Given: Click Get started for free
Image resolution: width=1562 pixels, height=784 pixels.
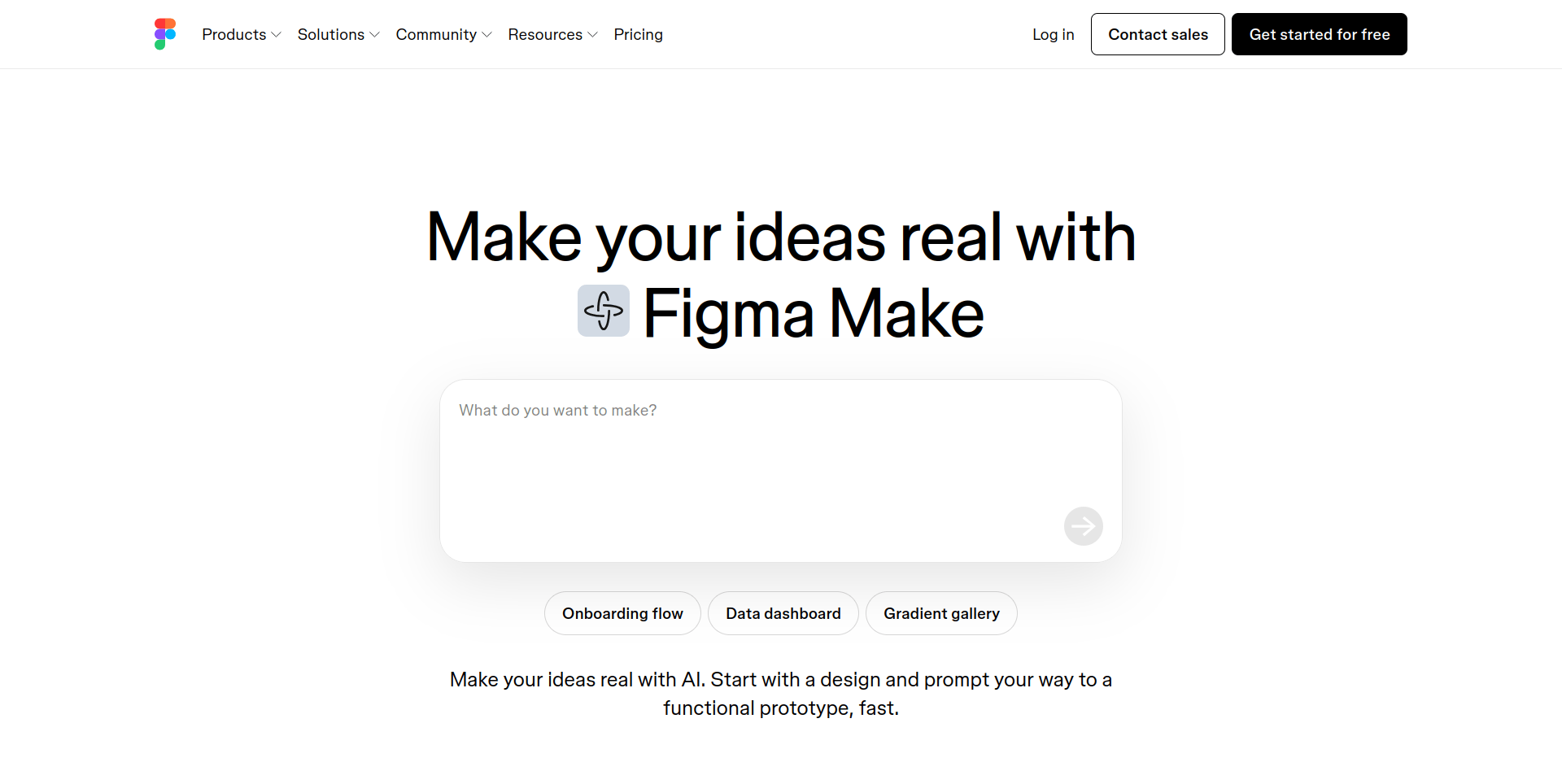Looking at the screenshot, I should click(x=1319, y=34).
